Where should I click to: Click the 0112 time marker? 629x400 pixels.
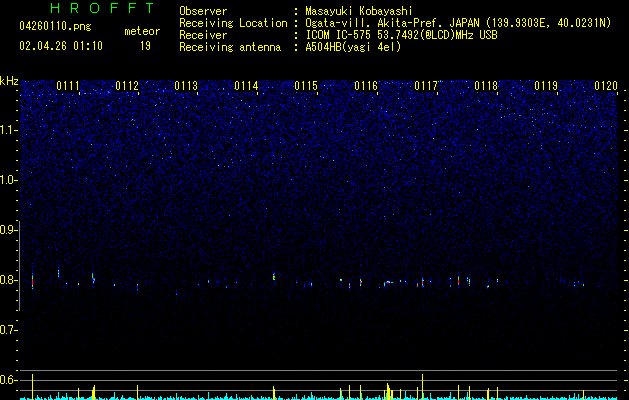(x=127, y=86)
